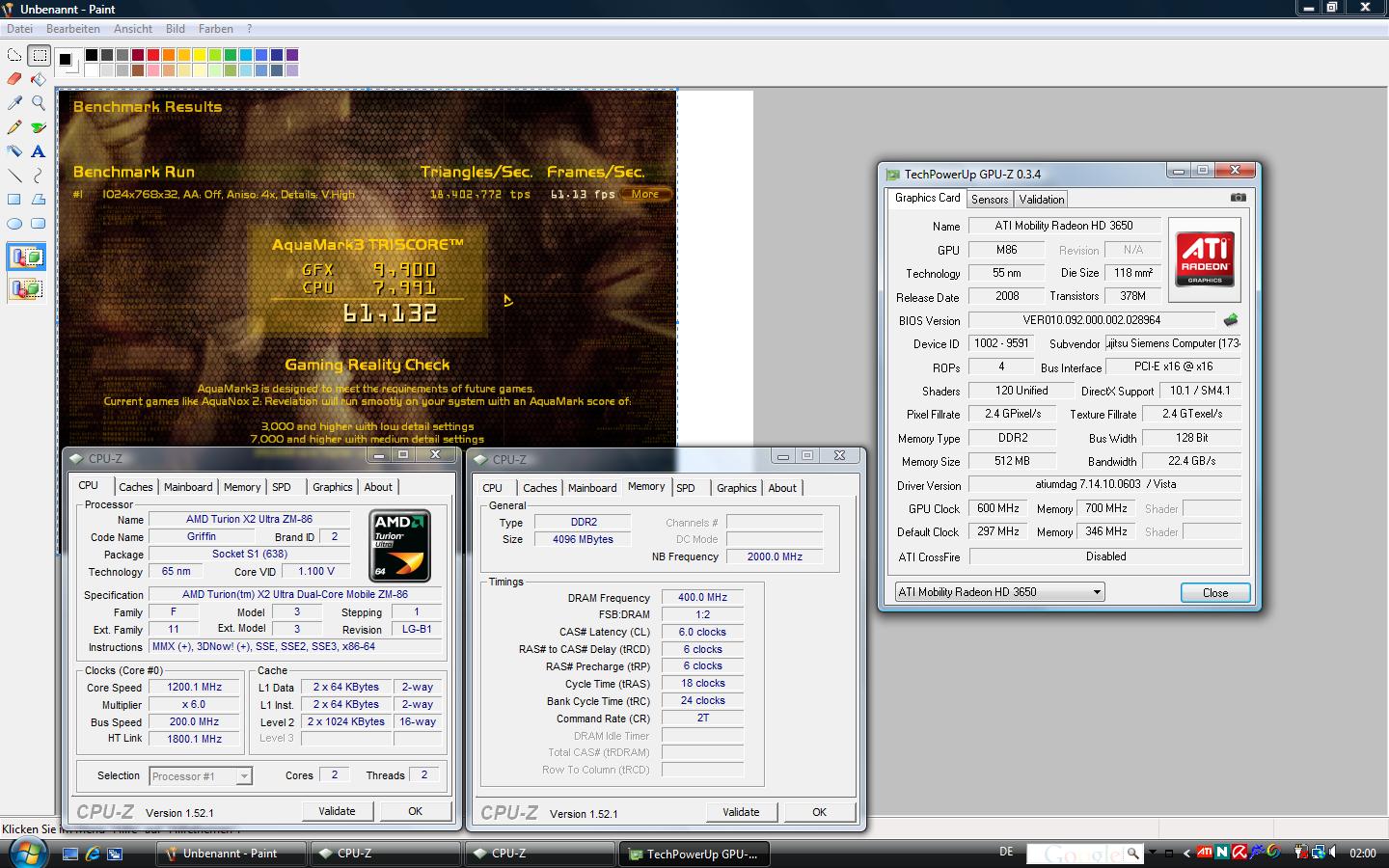1389x868 pixels.
Task: Pick the straight Line tool
Action: click(14, 176)
